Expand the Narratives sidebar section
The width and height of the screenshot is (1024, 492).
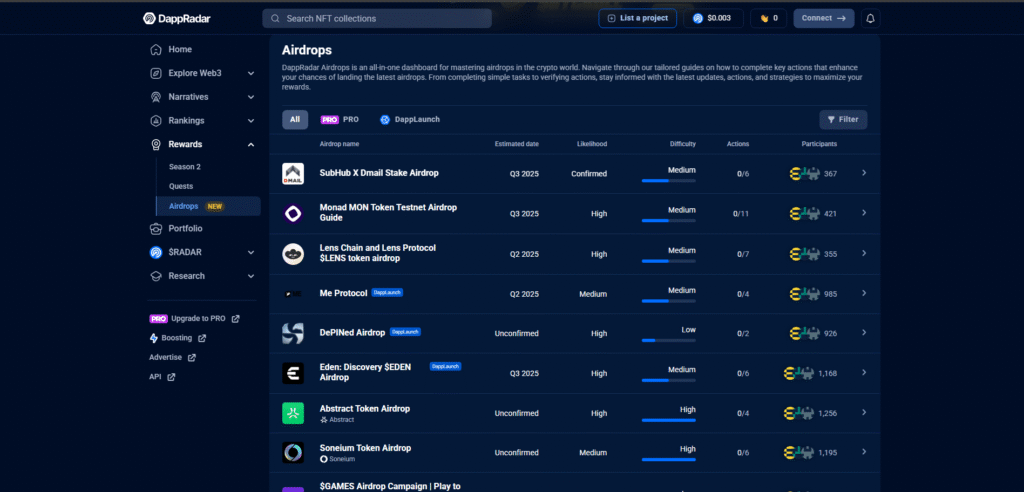click(x=251, y=97)
